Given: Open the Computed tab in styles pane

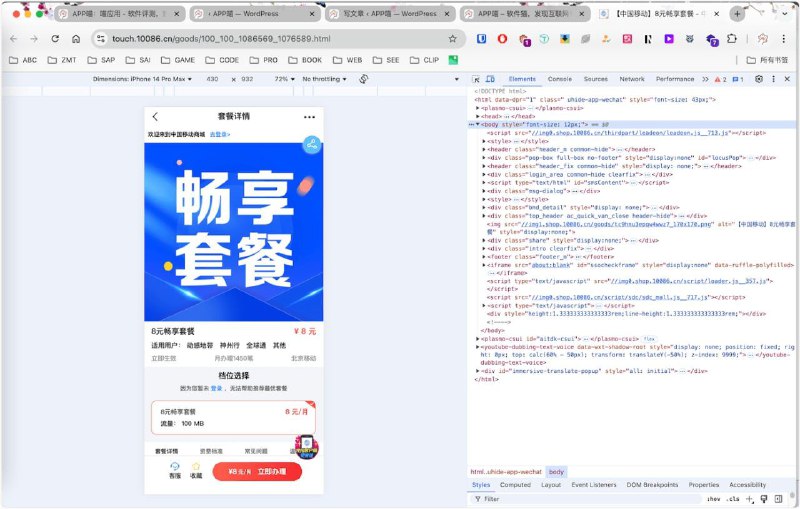Looking at the screenshot, I should [515, 484].
